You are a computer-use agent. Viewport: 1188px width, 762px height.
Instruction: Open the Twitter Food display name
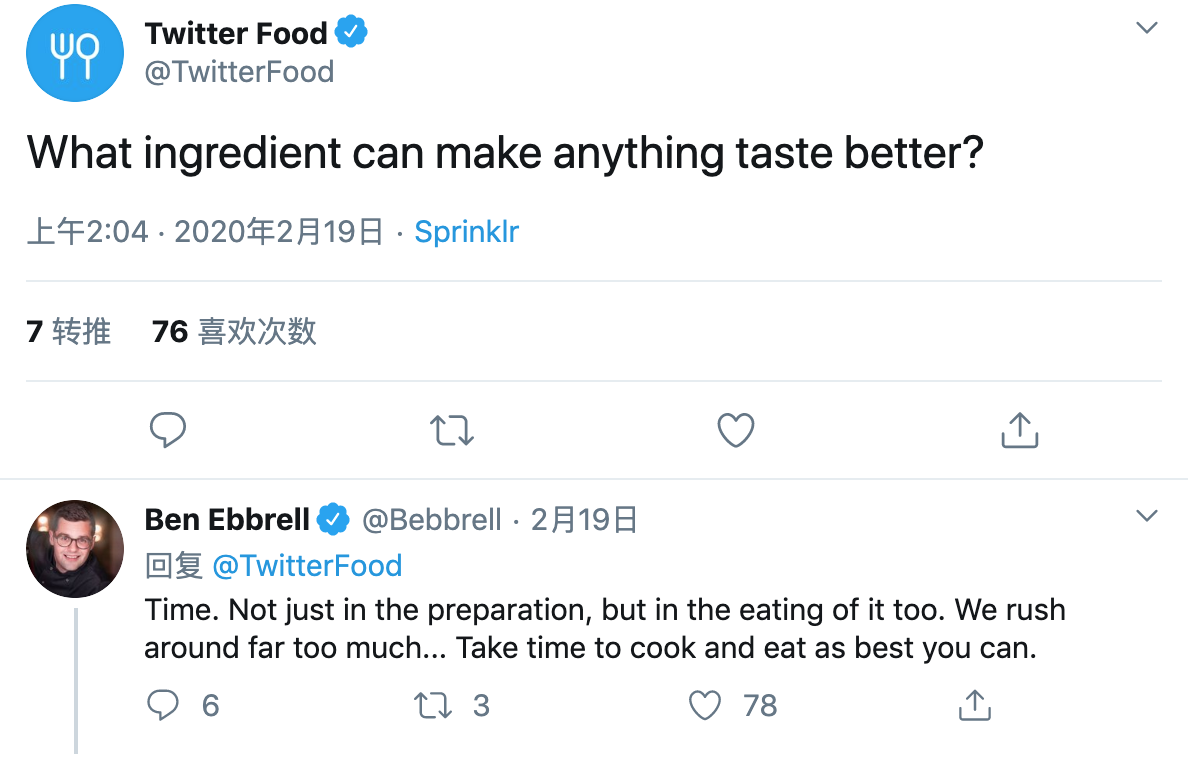(x=236, y=33)
